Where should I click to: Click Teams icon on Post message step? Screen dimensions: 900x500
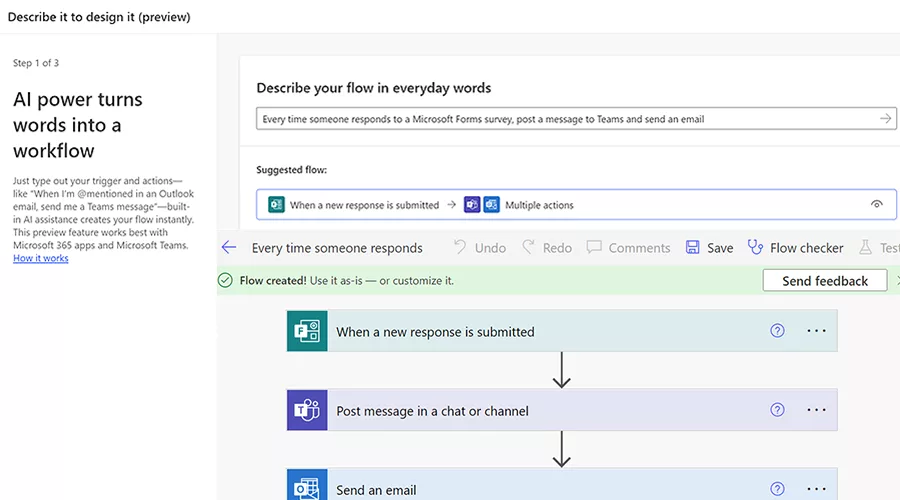tap(307, 410)
